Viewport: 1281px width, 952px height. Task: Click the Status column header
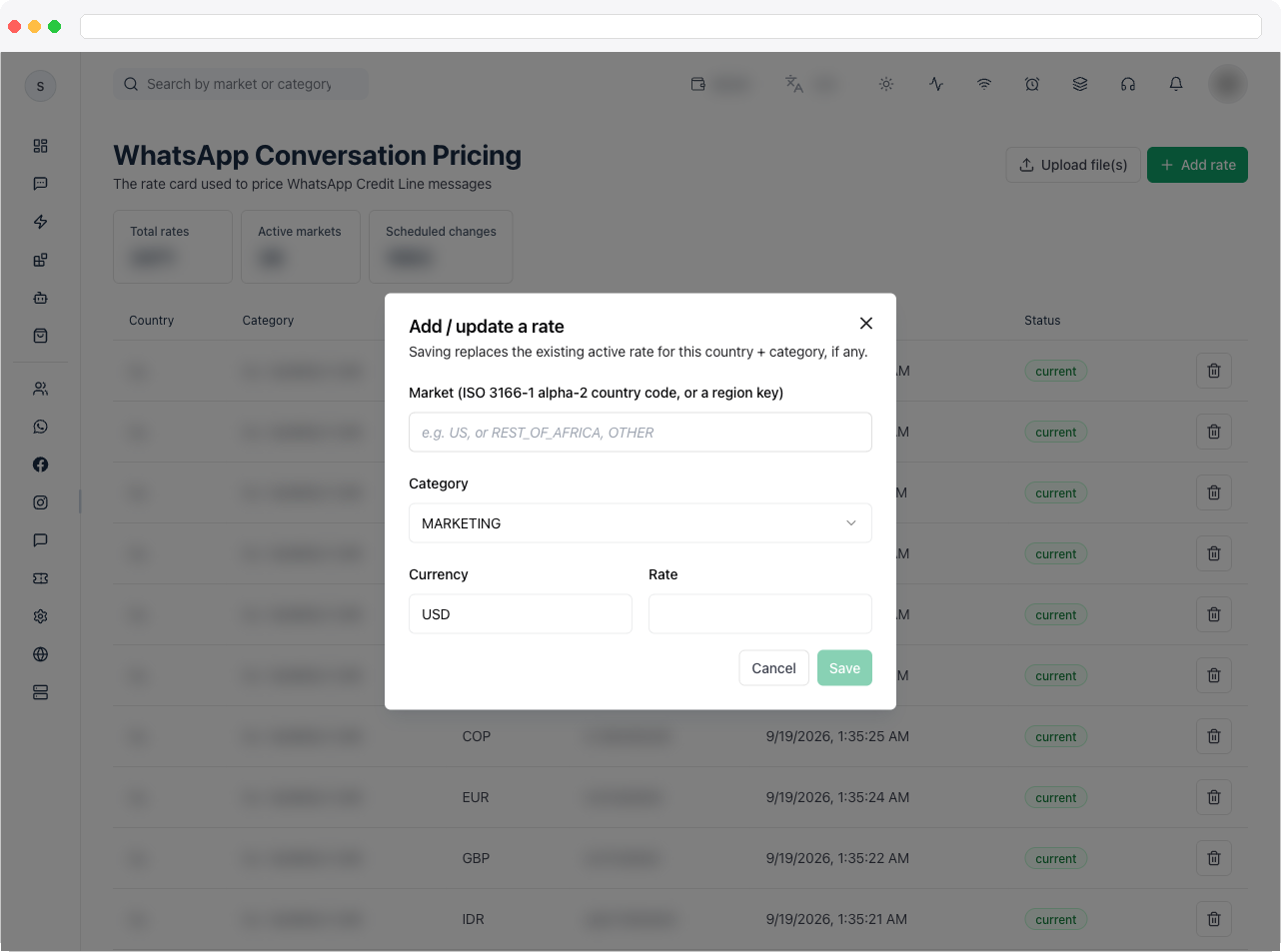tap(1042, 321)
